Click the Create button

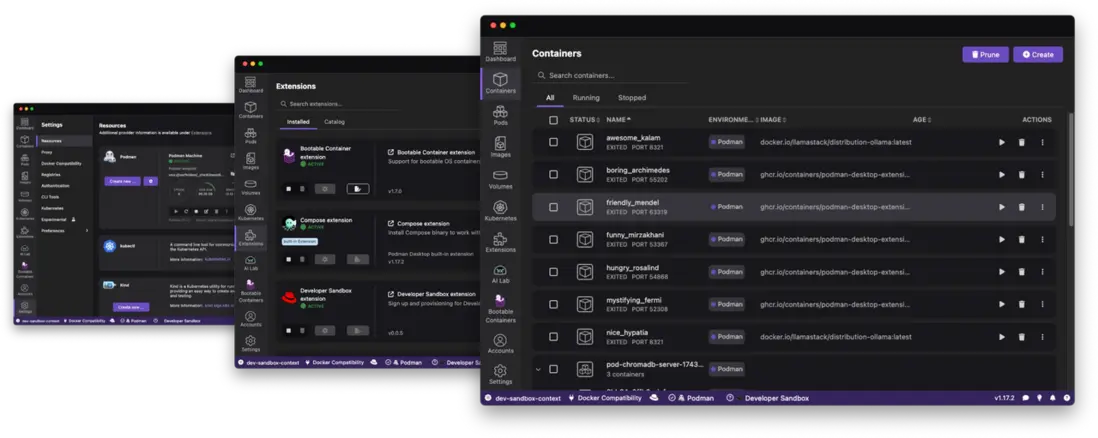[1038, 55]
